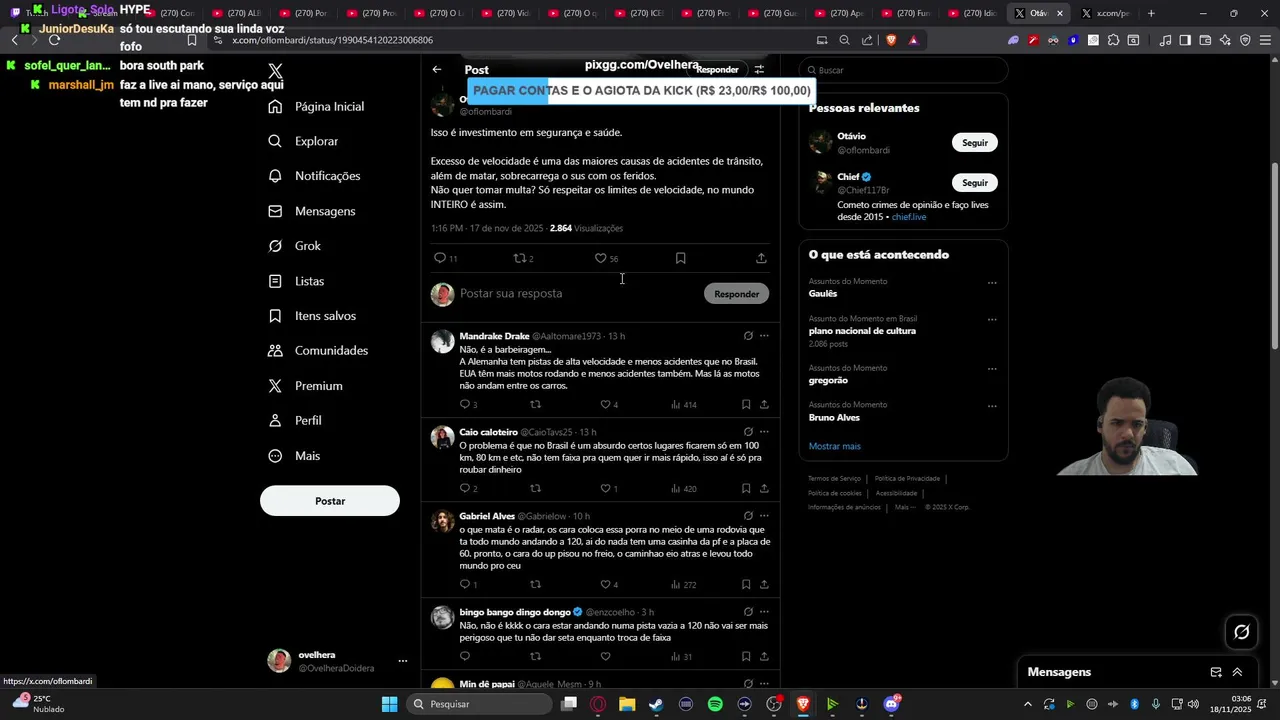Open Página Inicial in the sidebar

click(316, 107)
